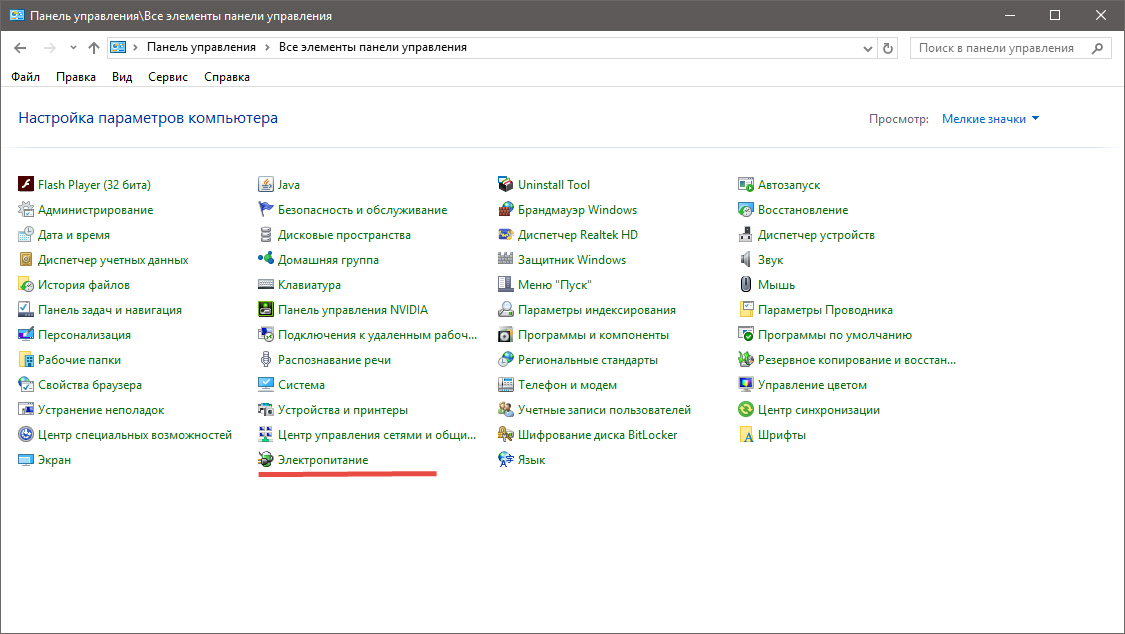The image size is (1125, 634).
Task: Click the Дата и время clock icon
Action: click(x=26, y=235)
